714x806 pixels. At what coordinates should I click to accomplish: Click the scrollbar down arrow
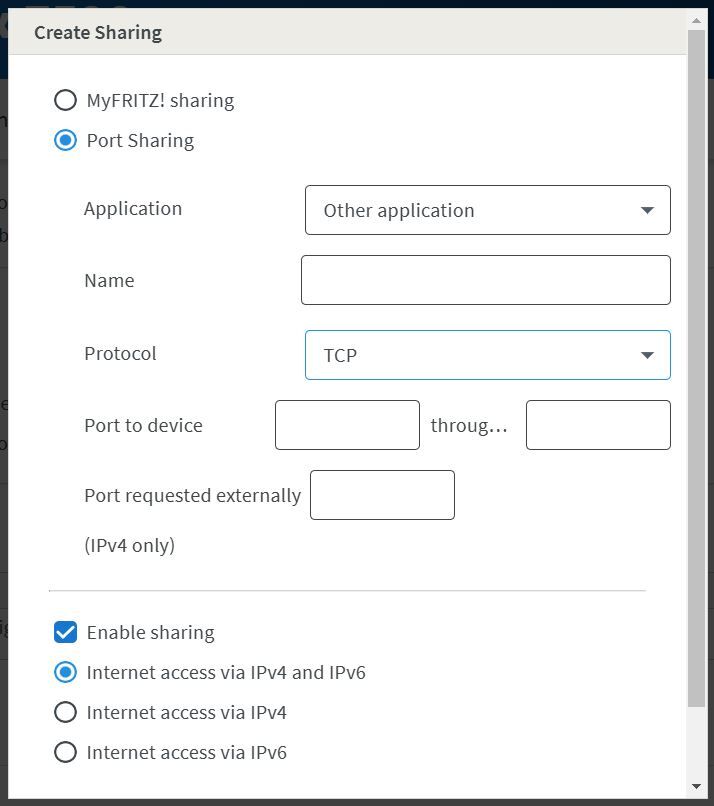[697, 786]
